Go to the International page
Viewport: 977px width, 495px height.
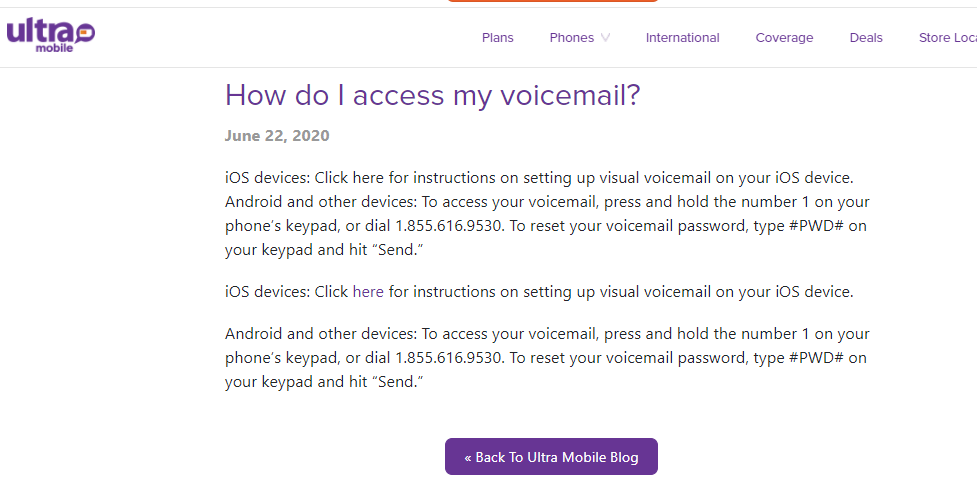click(x=682, y=38)
